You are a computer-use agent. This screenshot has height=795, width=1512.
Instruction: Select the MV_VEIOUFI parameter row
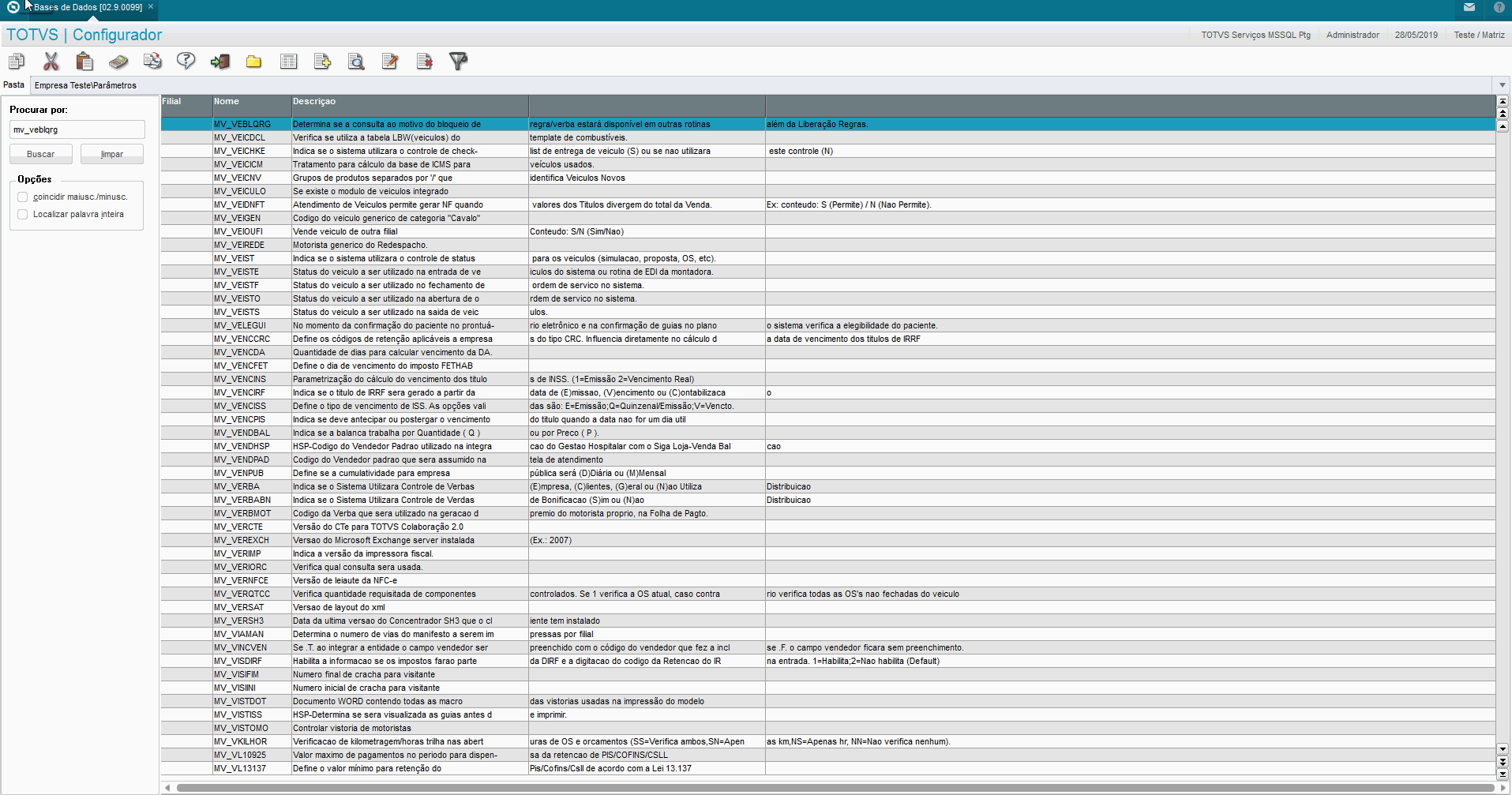(827, 231)
